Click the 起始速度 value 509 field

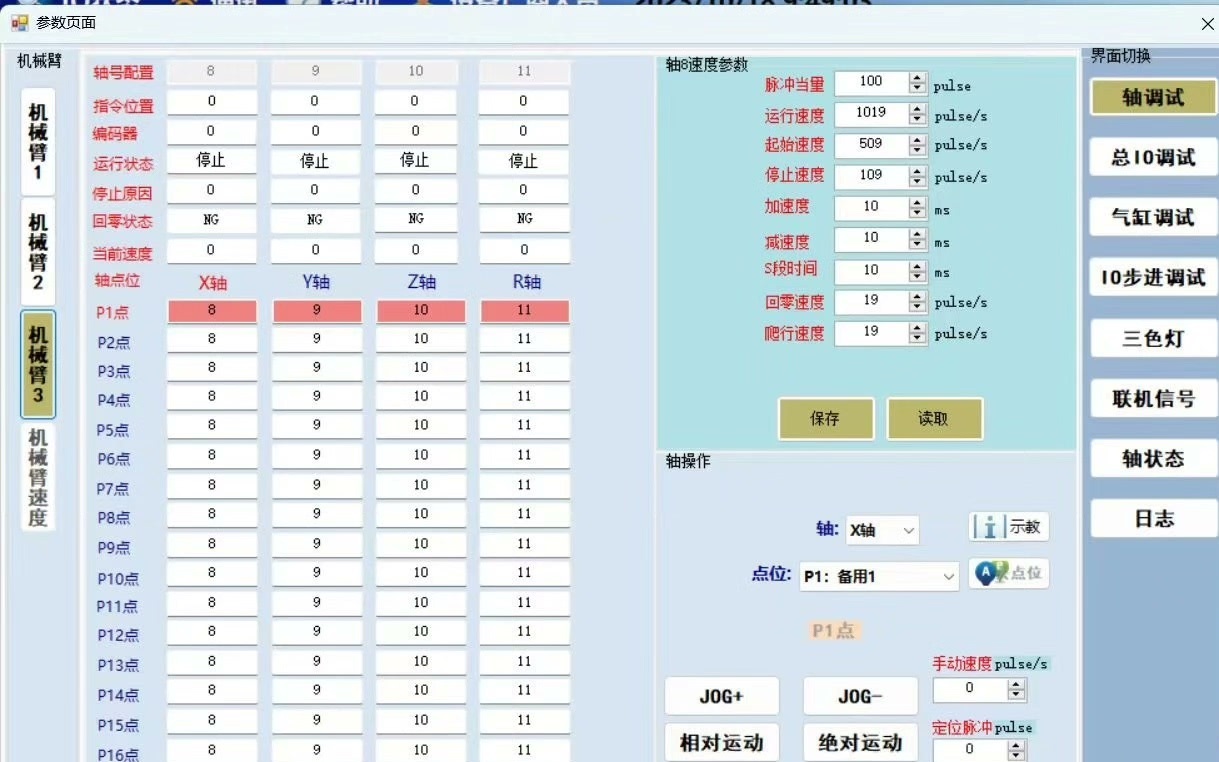871,145
